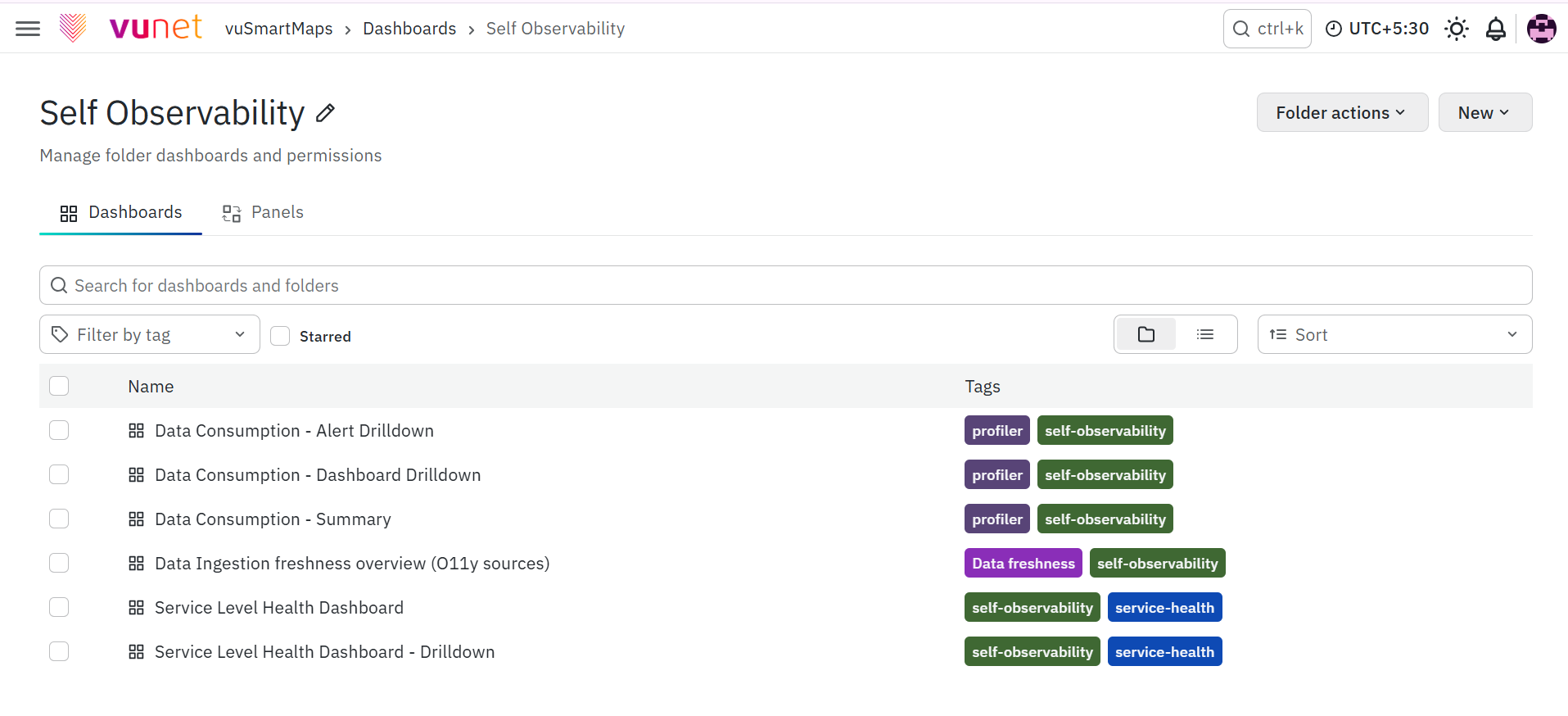Open Data Consumption - Dashboard Drilldown dashboard
This screenshot has width=1568, height=716.
318,475
